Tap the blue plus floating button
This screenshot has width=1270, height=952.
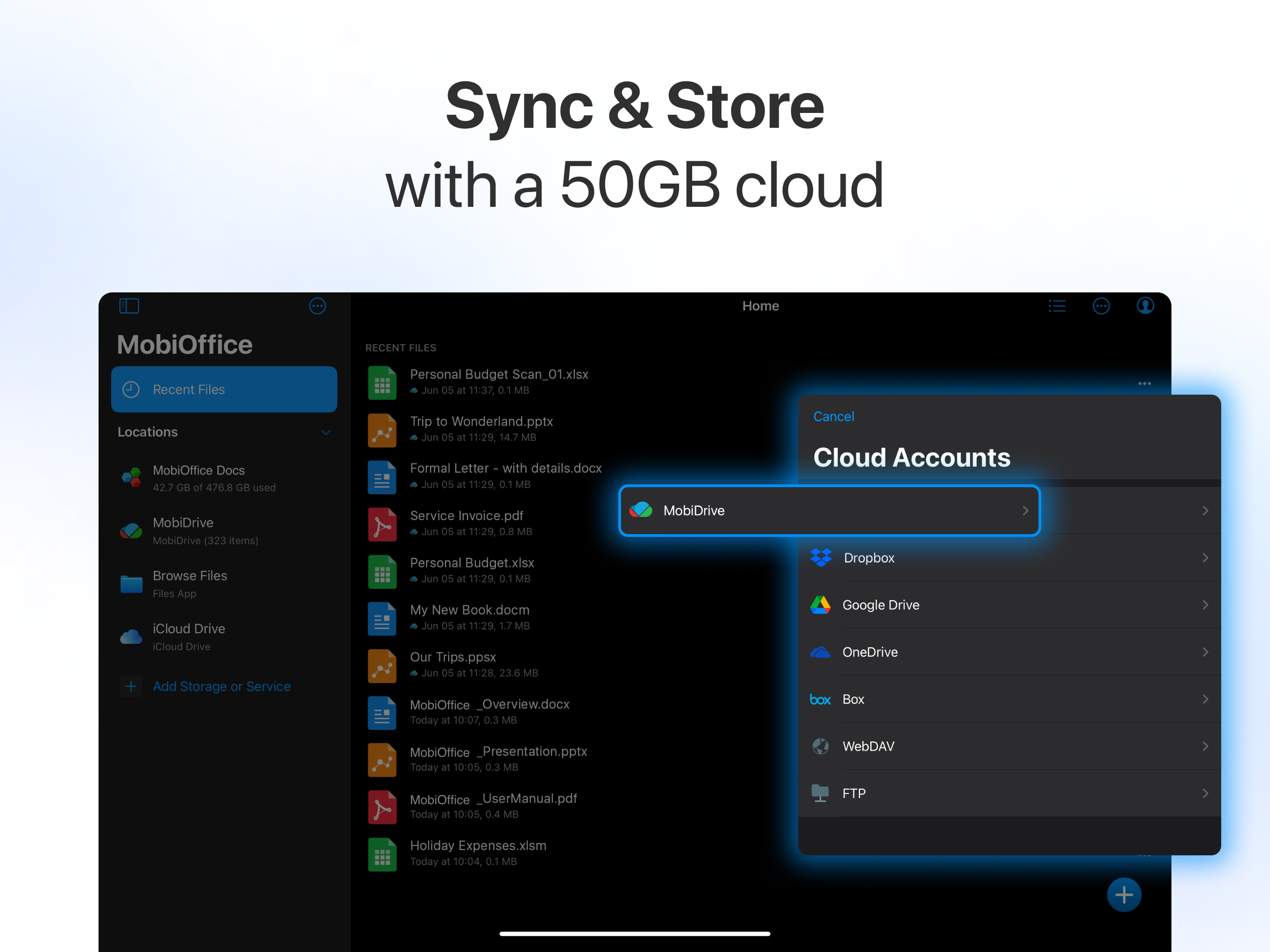click(x=1124, y=894)
